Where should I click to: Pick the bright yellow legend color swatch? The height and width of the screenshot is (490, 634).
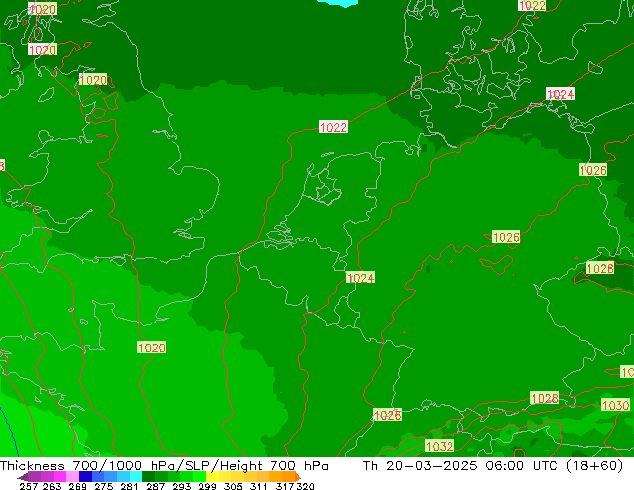pyautogui.click(x=212, y=477)
